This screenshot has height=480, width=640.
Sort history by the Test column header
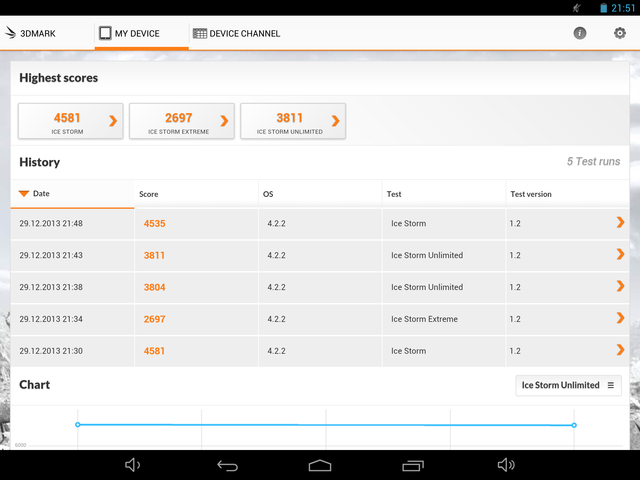point(444,194)
